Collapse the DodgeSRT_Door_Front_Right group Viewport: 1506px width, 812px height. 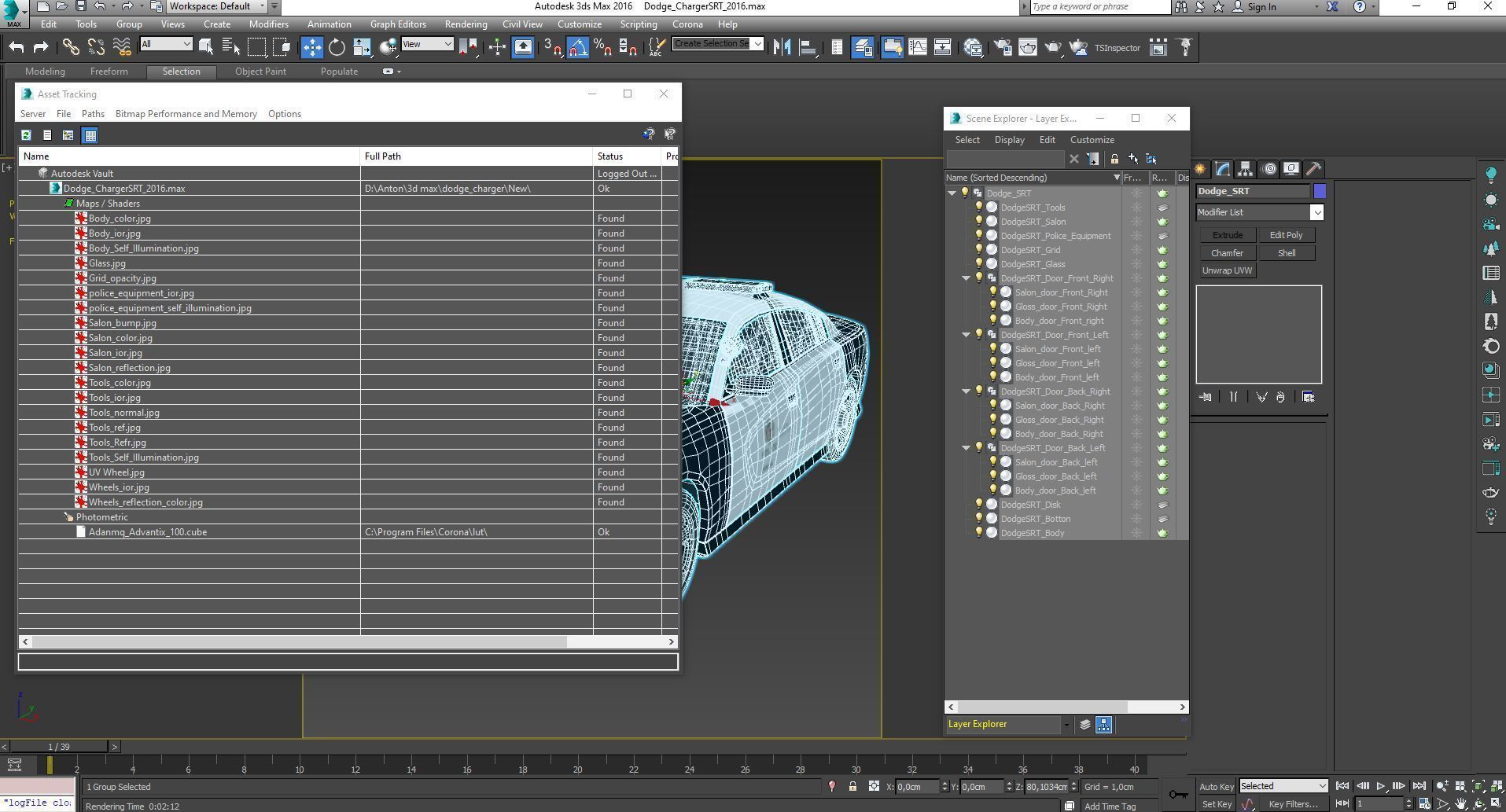(967, 278)
